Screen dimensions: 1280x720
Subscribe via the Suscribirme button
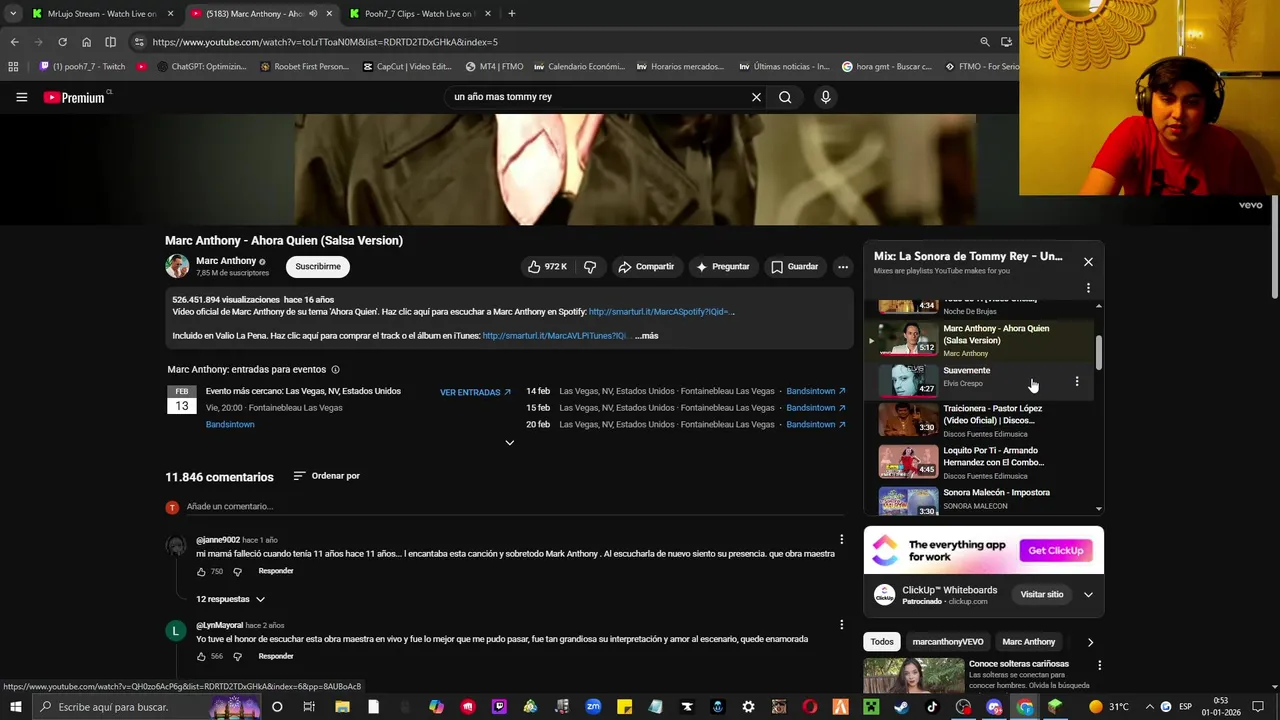pyautogui.click(x=318, y=267)
